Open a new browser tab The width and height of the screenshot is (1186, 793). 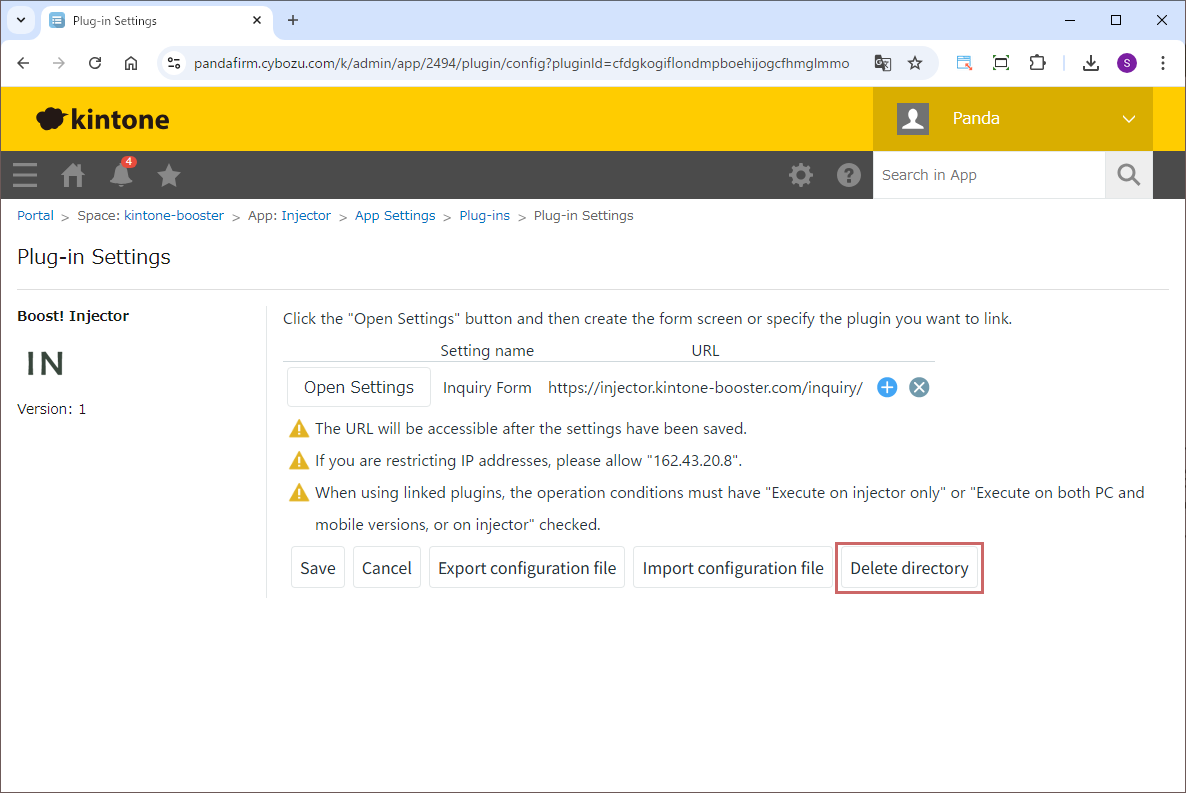point(293,20)
